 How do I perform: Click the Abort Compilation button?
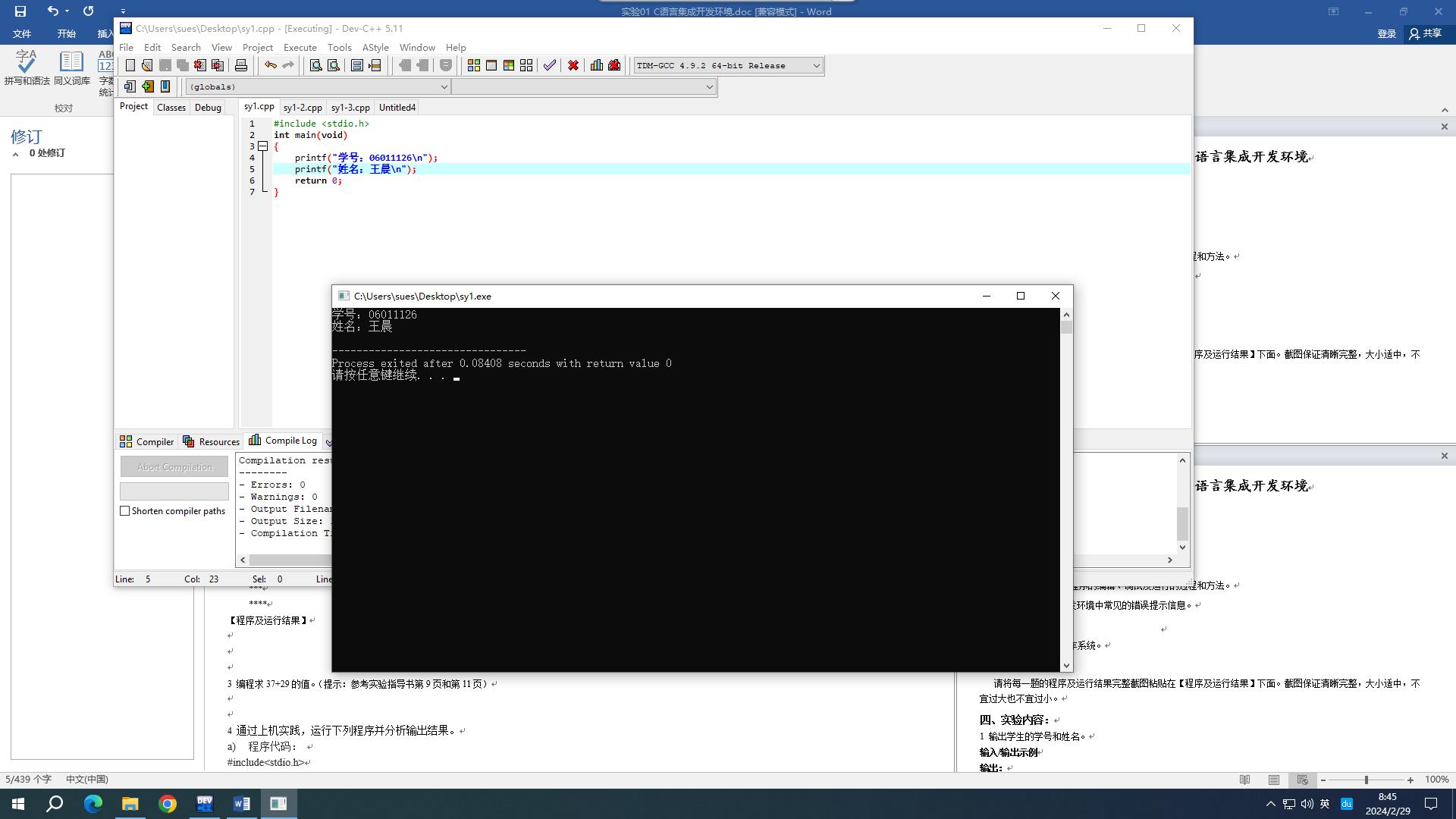174,467
